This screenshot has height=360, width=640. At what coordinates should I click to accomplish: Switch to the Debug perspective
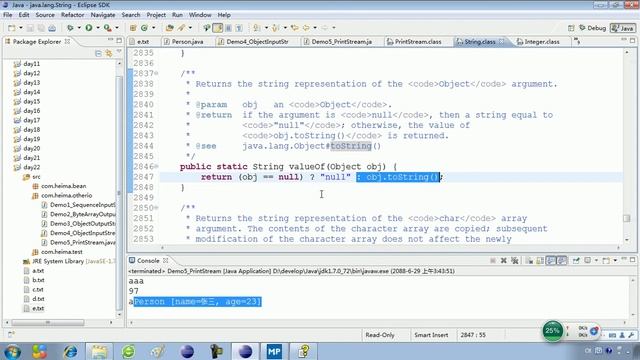(592, 28)
